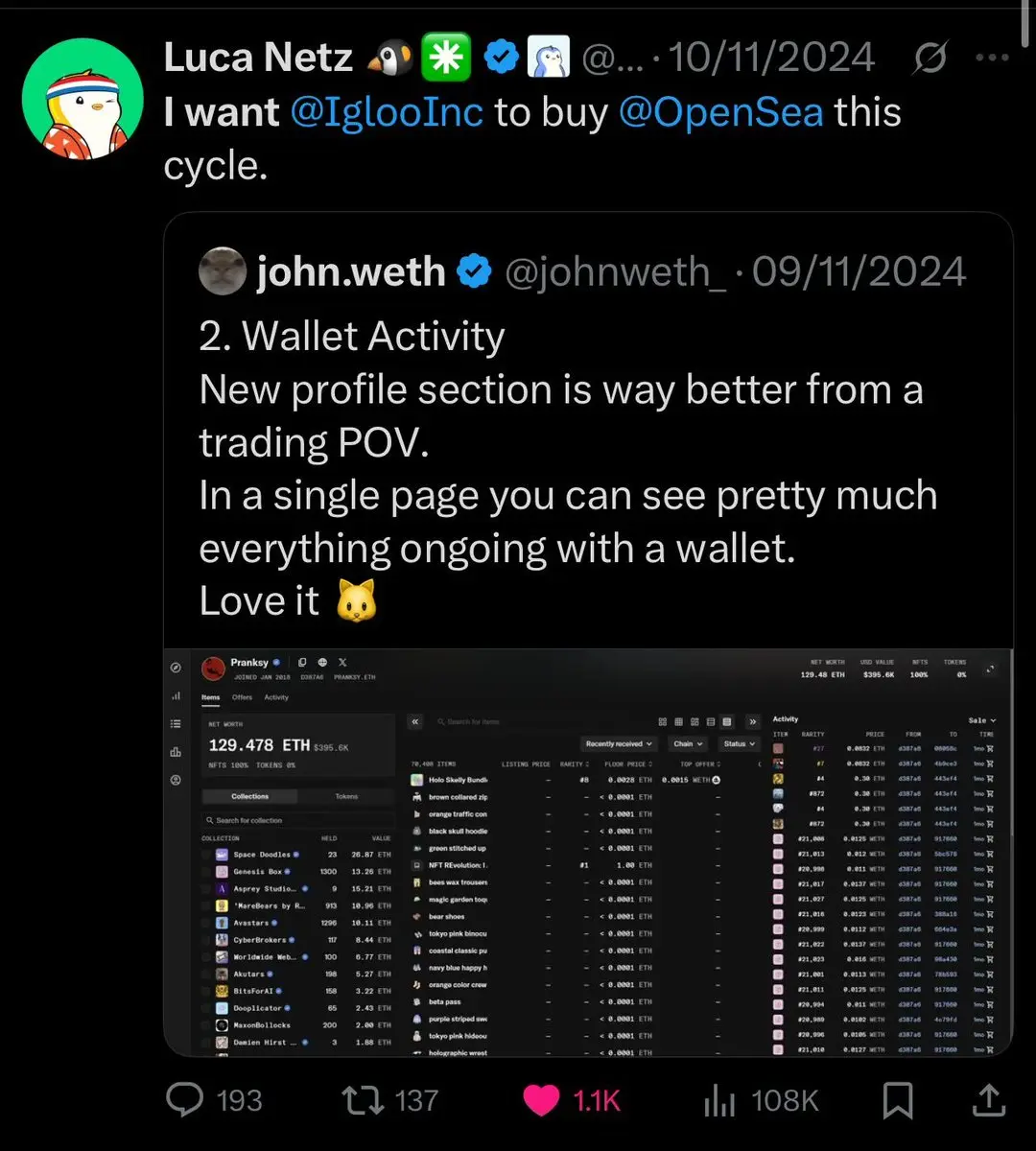Select the Offers tab in screenshot
The image size is (1036, 1151).
tap(242, 697)
